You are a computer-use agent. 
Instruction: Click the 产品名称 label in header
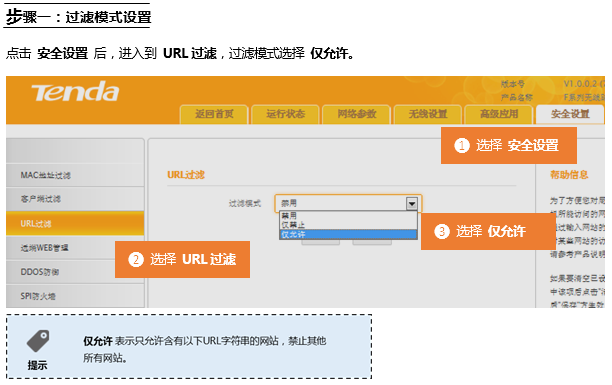pyautogui.click(x=517, y=97)
